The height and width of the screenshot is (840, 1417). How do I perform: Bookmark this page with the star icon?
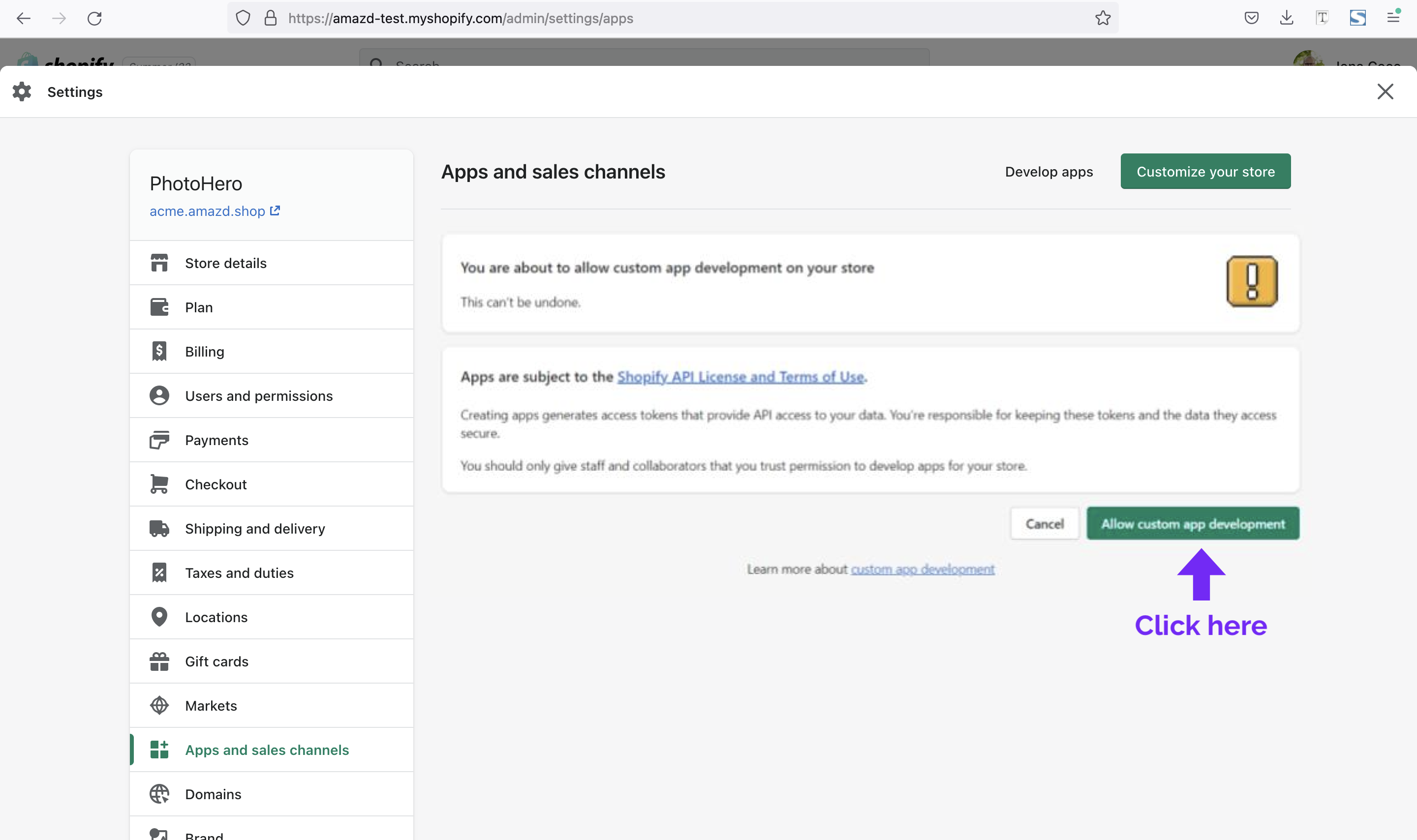coord(1102,18)
